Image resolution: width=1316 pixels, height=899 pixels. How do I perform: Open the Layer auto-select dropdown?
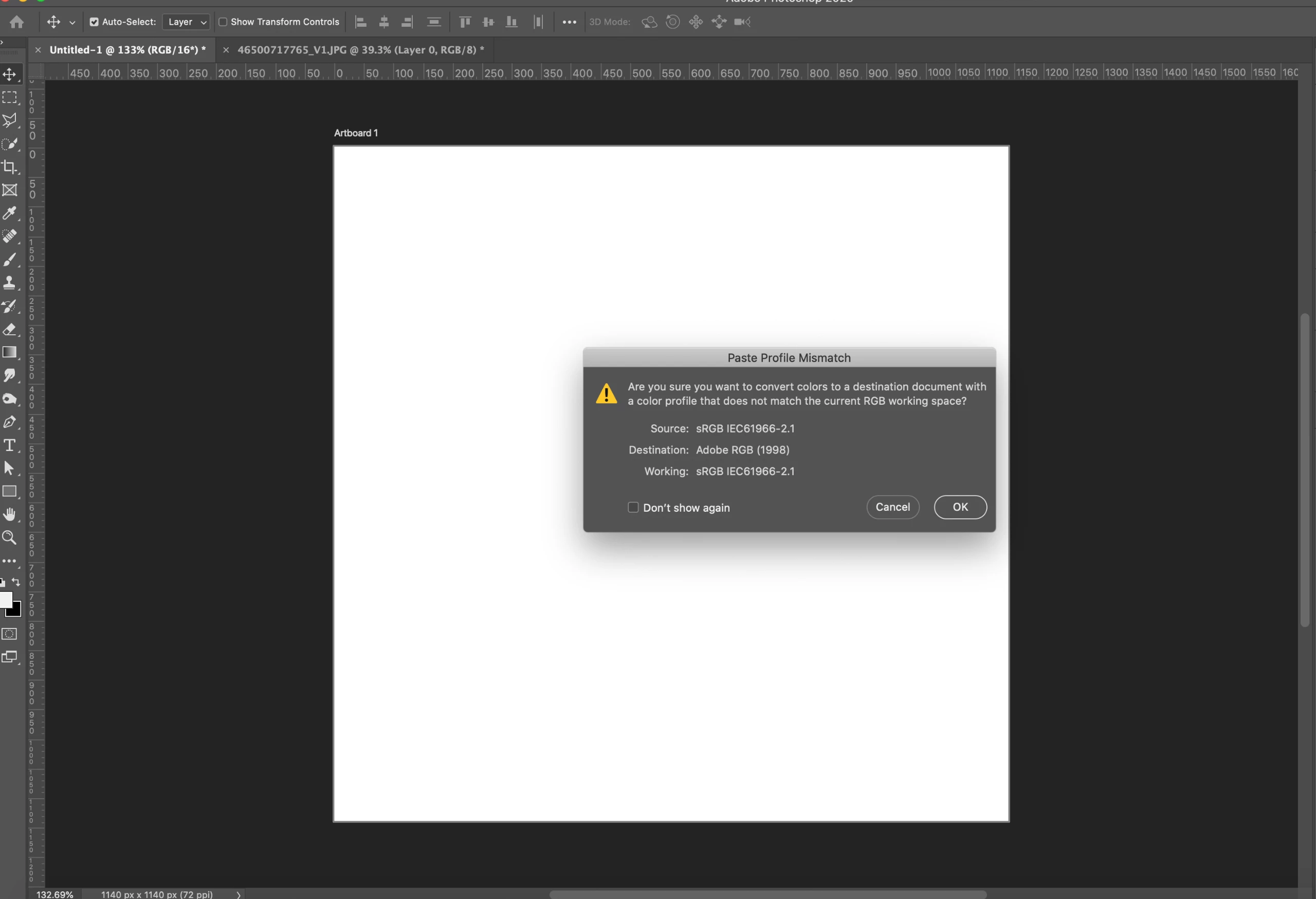click(x=186, y=22)
